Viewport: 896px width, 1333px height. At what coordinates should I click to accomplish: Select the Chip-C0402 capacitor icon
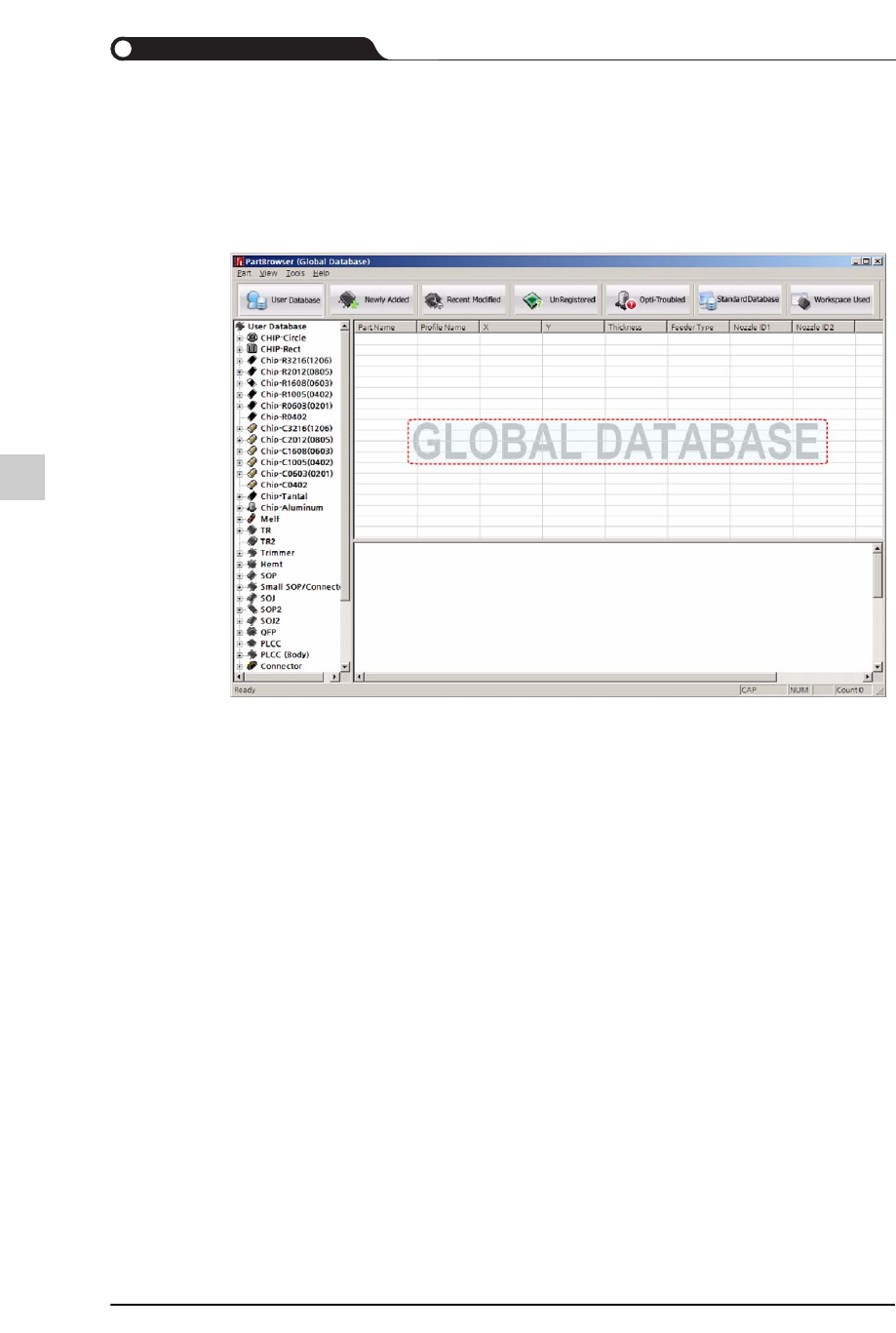(253, 485)
